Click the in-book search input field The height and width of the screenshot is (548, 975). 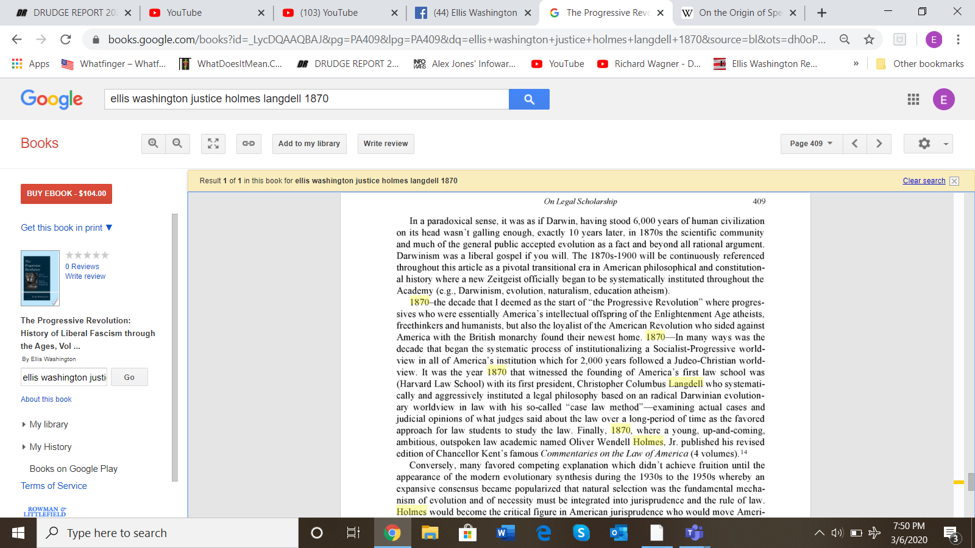click(x=64, y=377)
